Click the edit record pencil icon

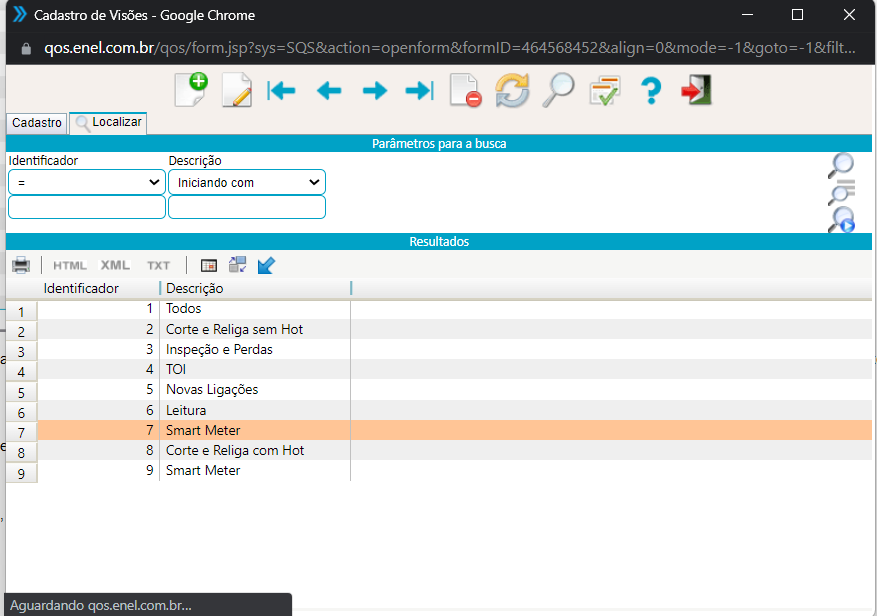coord(237,91)
